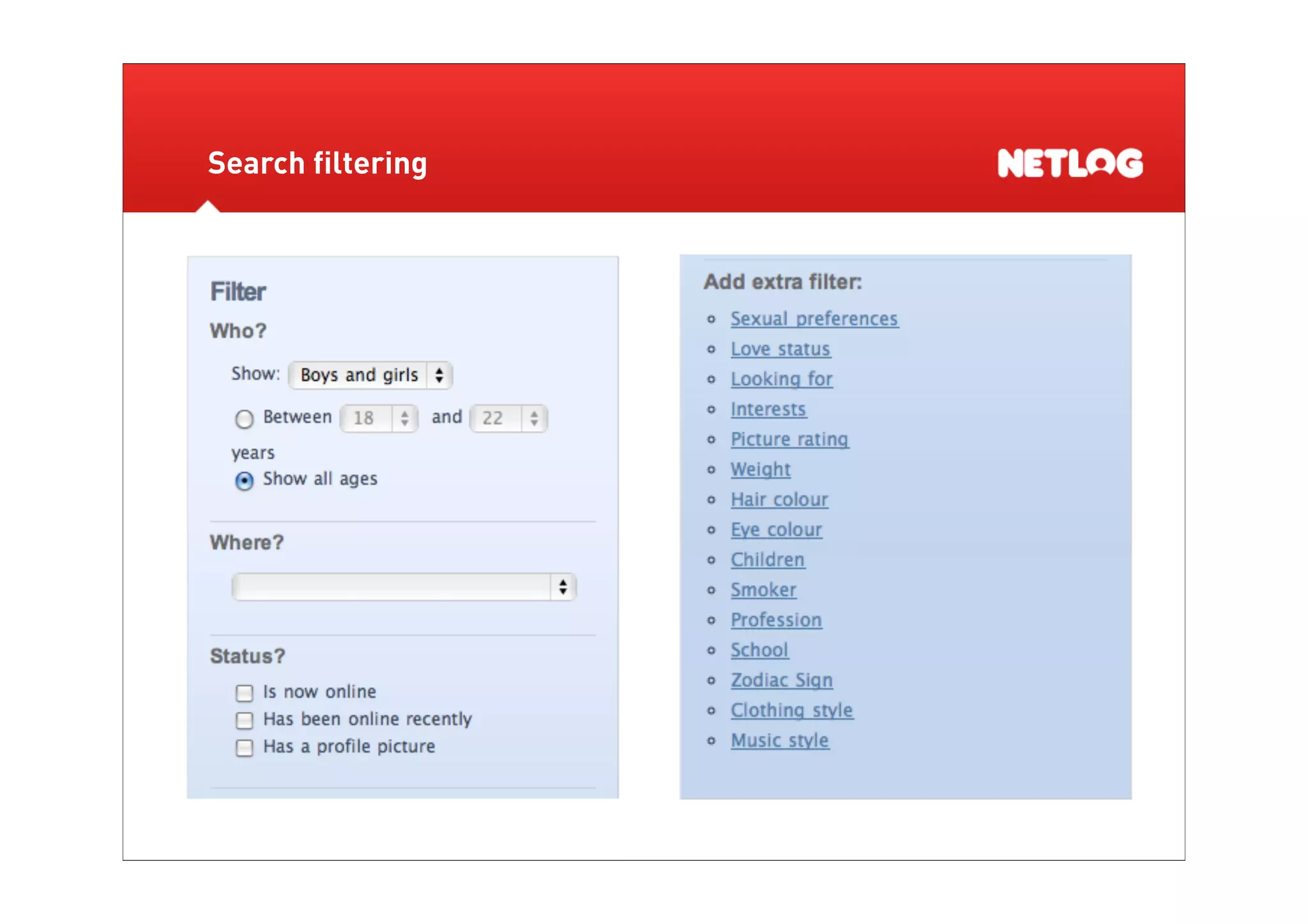Click the Netlog logo
The width and height of the screenshot is (1308, 924).
tap(1070, 163)
